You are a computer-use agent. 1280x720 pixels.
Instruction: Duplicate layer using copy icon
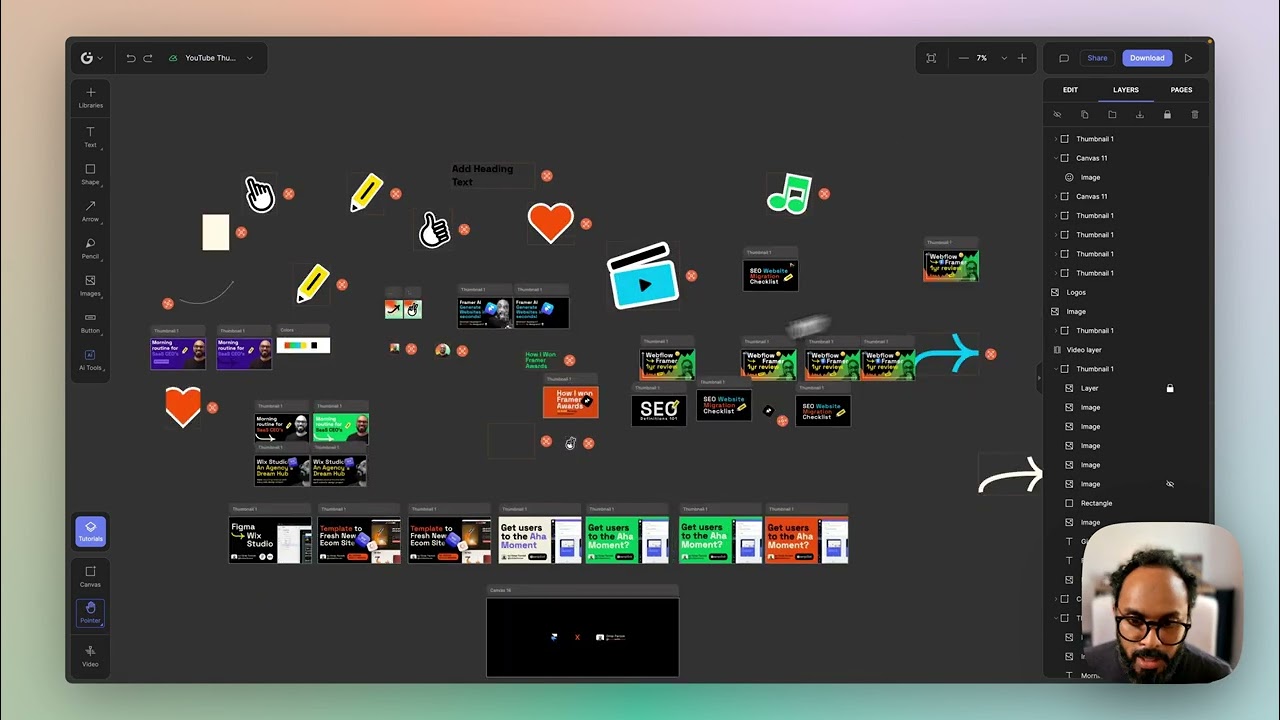(x=1084, y=115)
